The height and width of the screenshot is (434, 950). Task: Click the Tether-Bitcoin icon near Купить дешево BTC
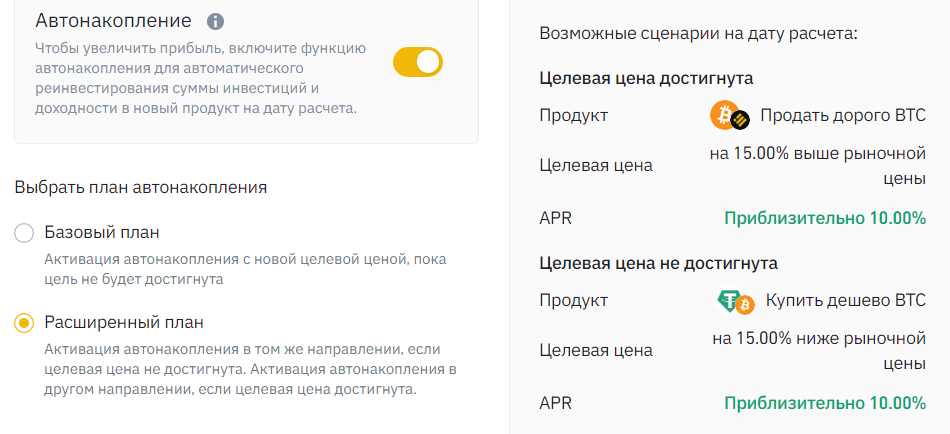tap(735, 301)
